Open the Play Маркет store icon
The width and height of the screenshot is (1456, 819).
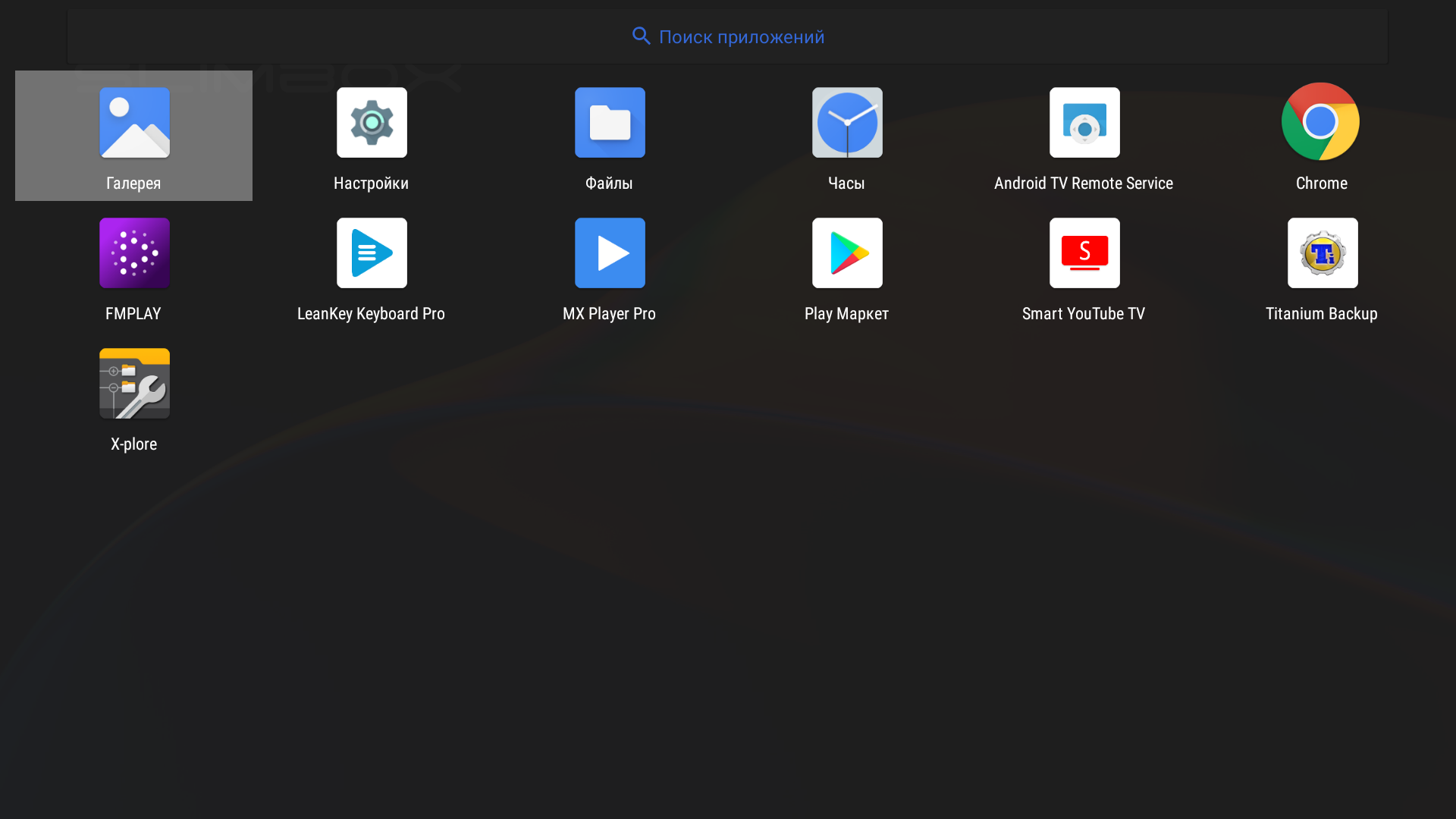coord(847,253)
